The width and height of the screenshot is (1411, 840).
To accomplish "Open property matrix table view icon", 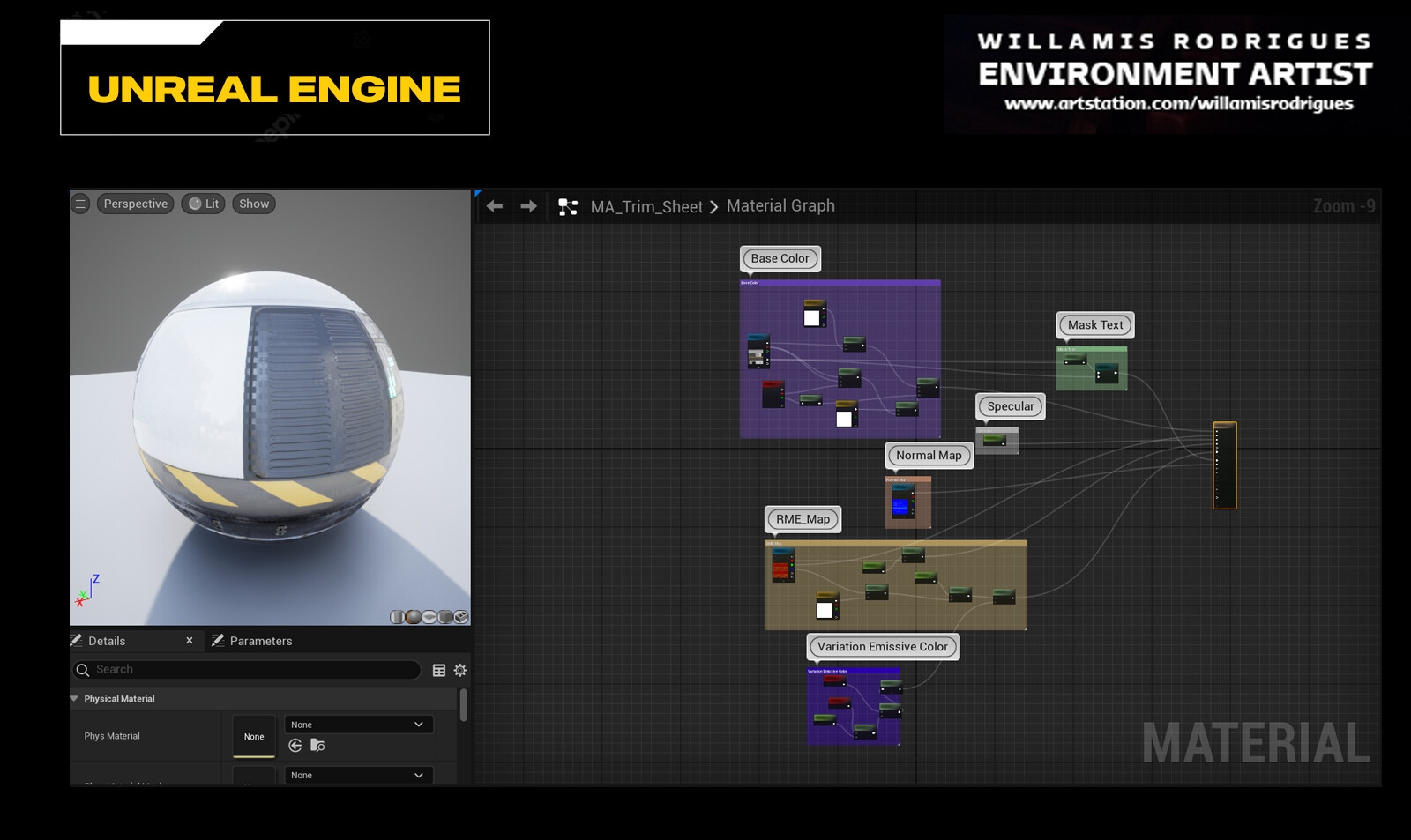I will click(x=439, y=671).
